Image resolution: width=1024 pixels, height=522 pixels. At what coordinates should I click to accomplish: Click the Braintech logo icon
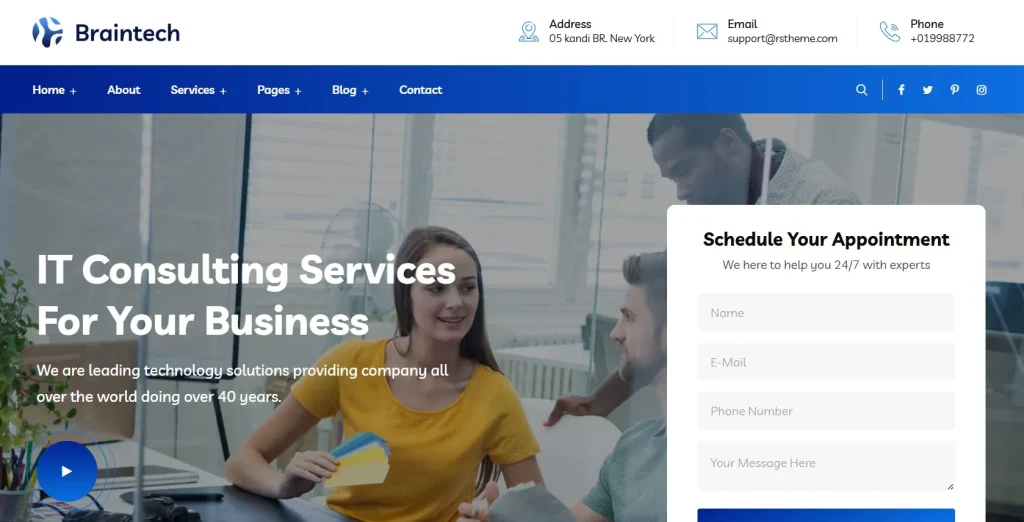[x=48, y=32]
